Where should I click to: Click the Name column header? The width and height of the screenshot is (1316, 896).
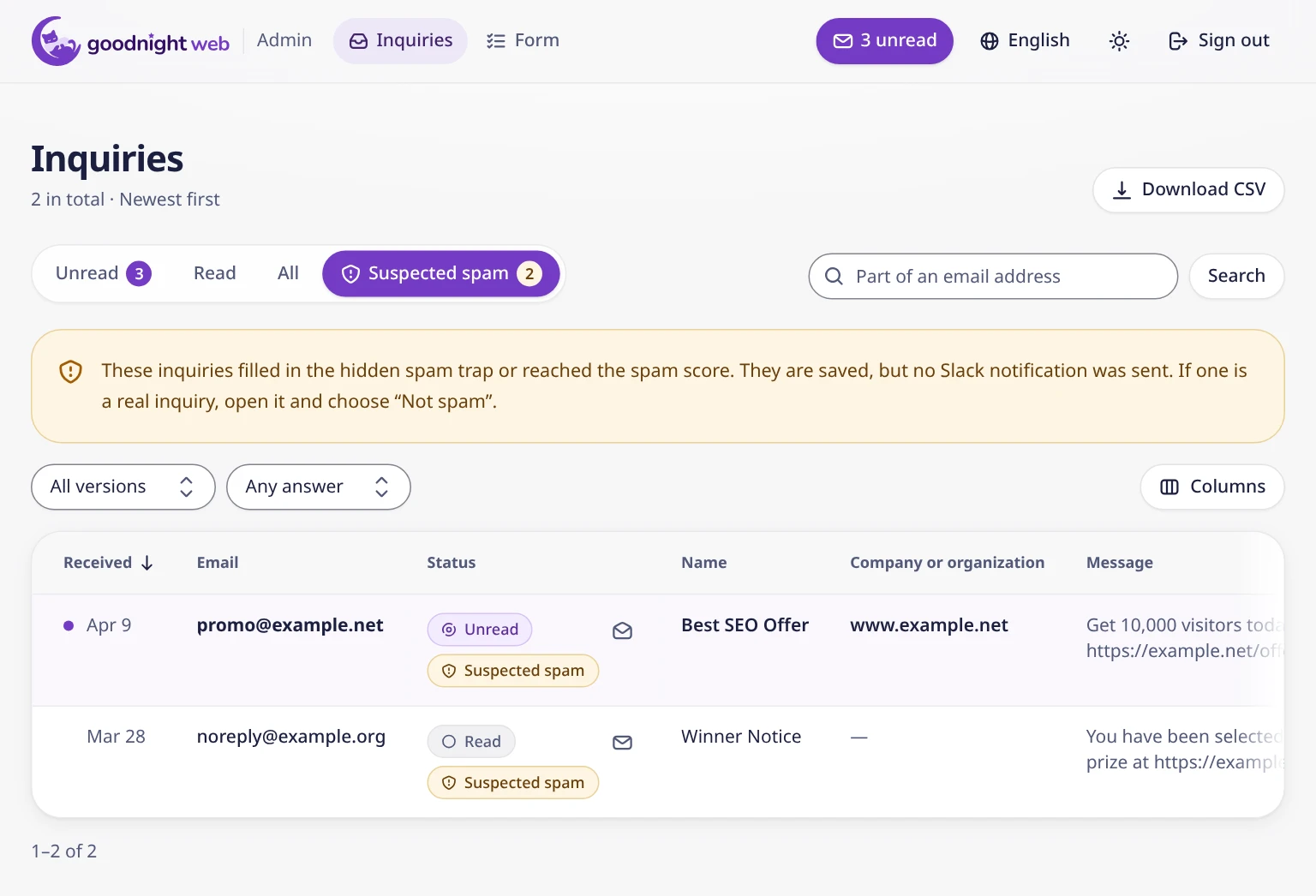point(704,563)
